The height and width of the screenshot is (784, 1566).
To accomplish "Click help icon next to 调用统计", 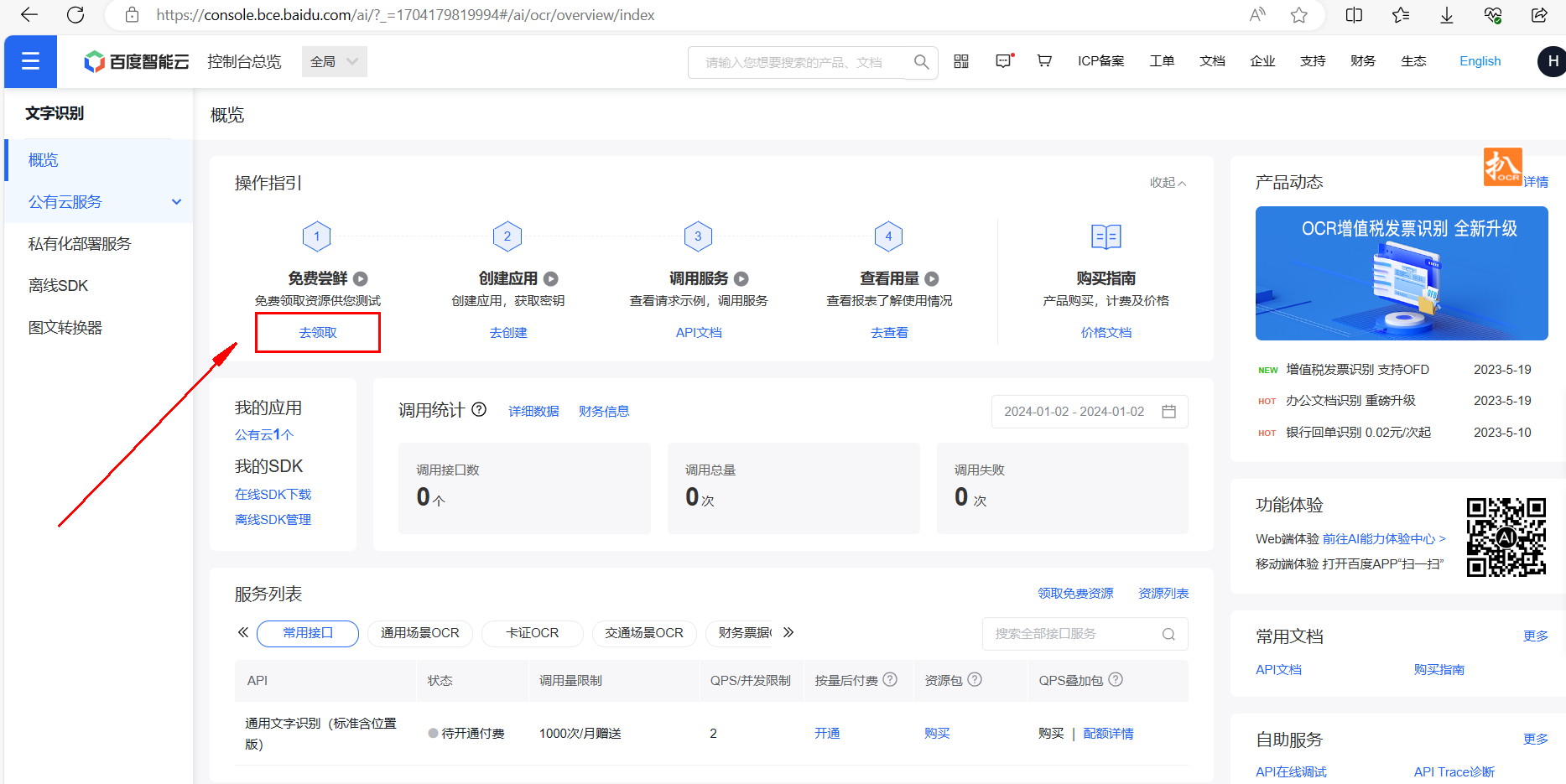I will click(479, 409).
